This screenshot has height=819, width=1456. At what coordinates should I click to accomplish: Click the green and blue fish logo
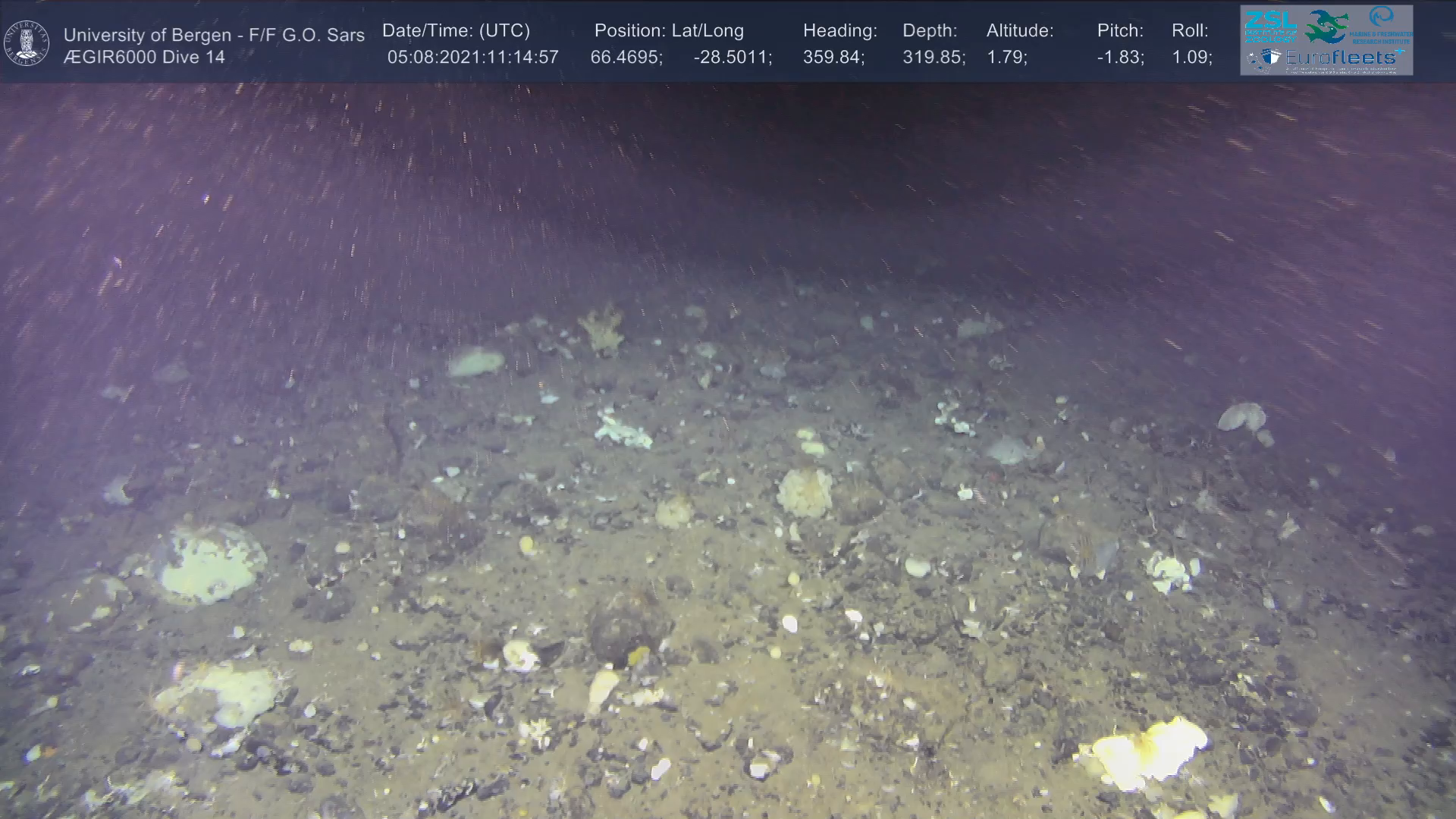[x=1326, y=25]
